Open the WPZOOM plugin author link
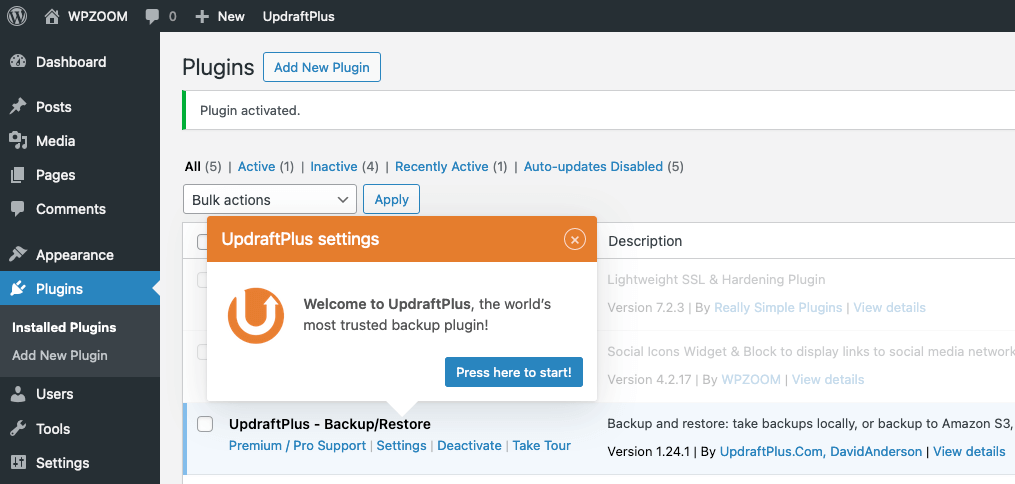 coord(751,379)
